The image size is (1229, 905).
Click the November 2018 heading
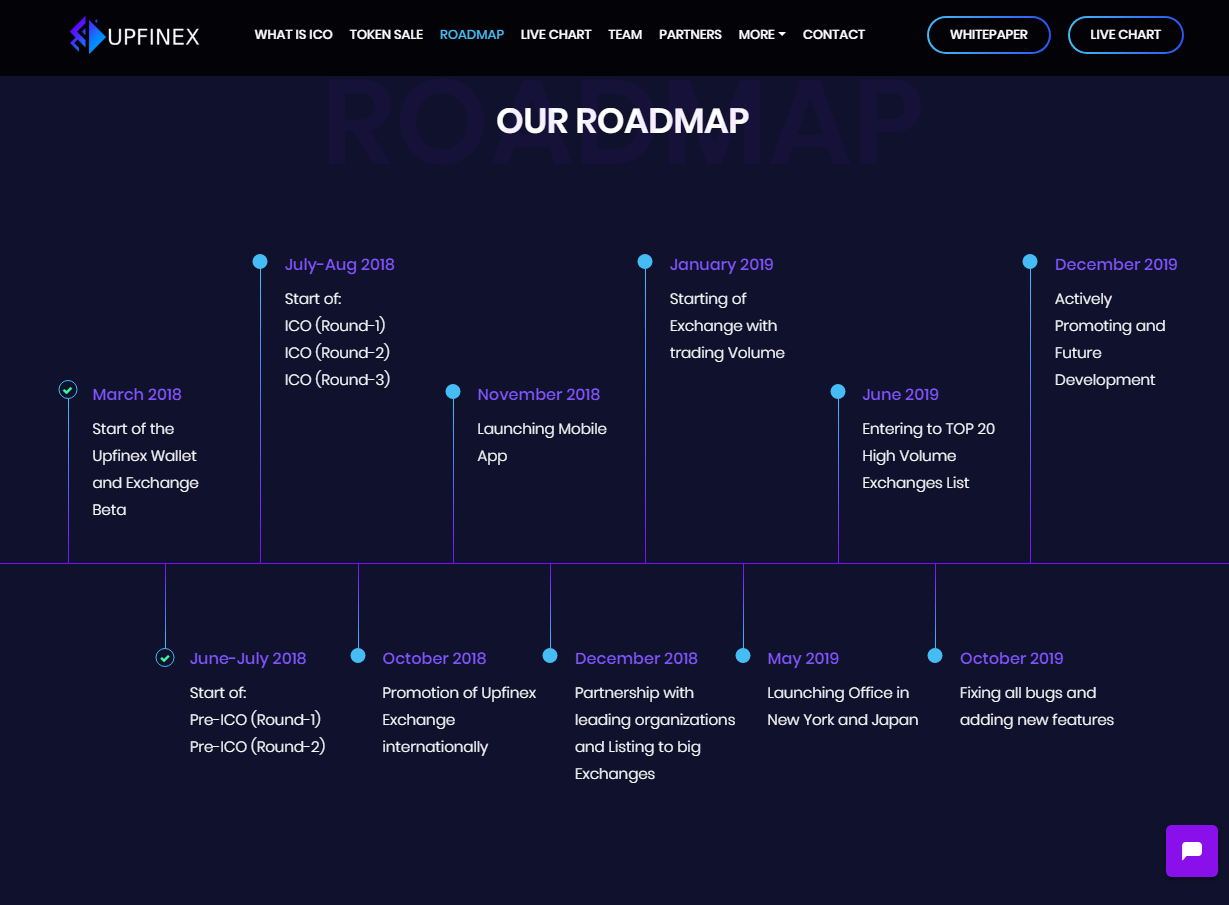point(539,394)
